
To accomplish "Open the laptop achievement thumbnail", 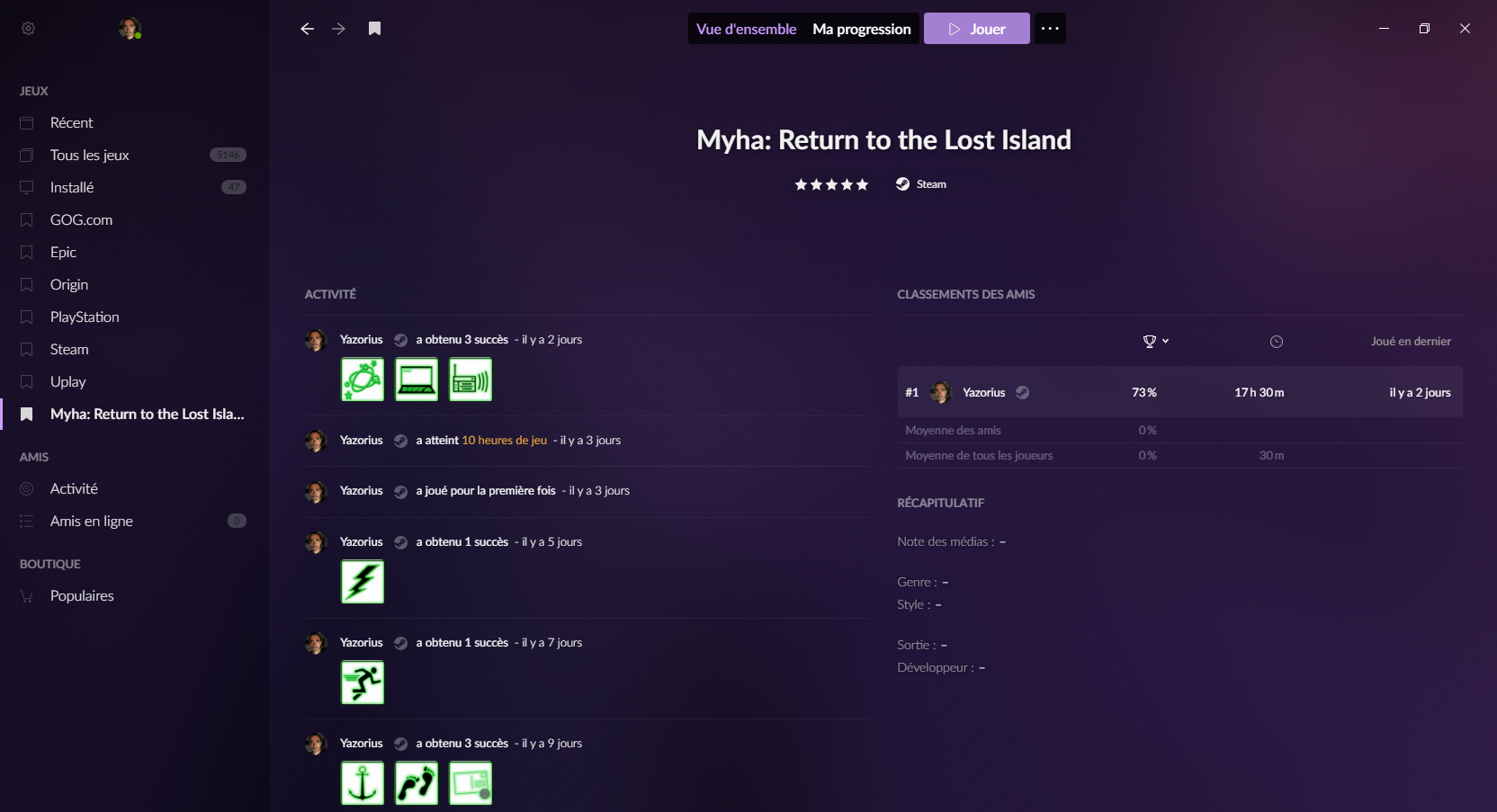I will 417,379.
